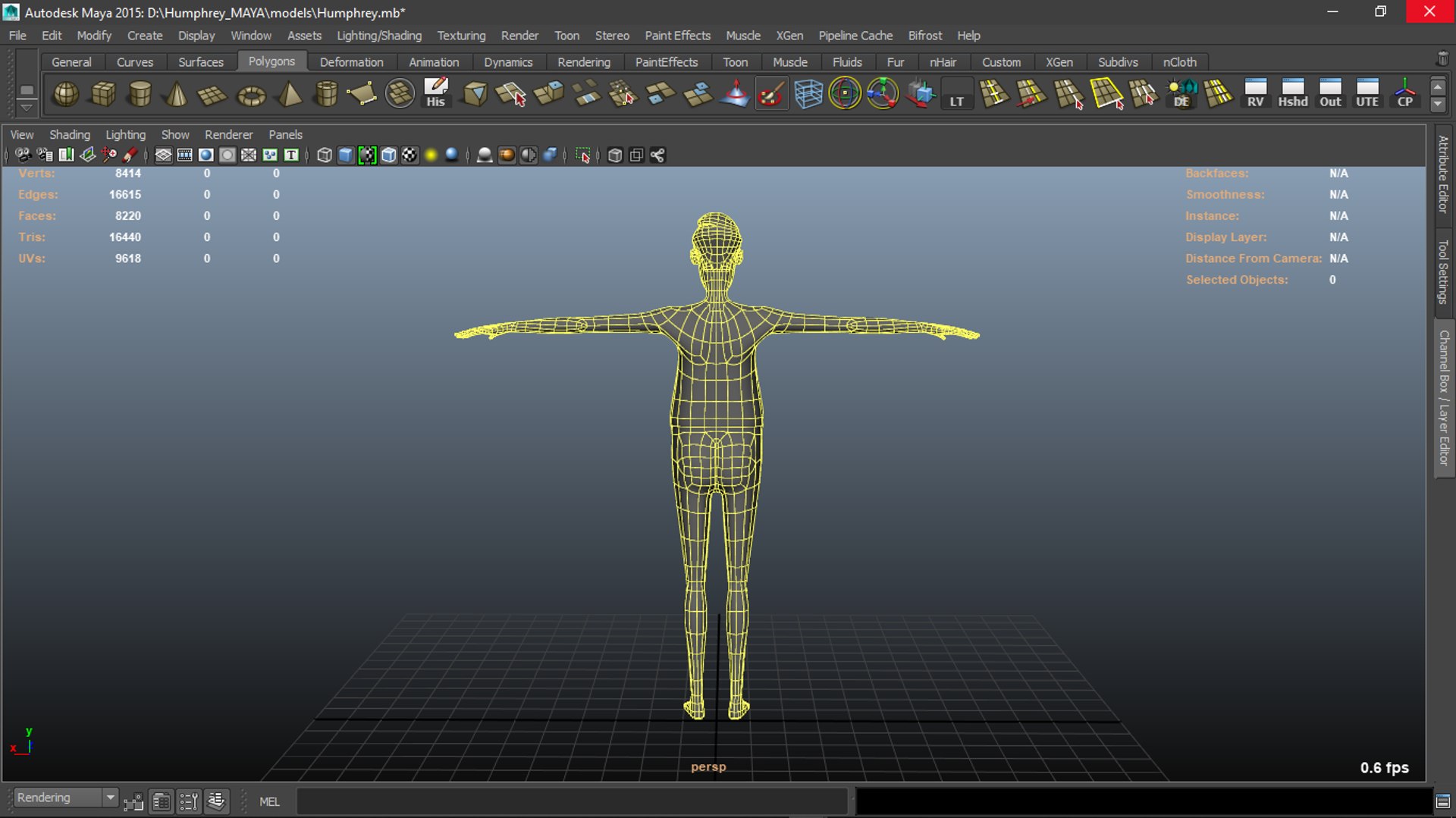This screenshot has height=818, width=1456.
Task: Create a polygon cylinder from the shelf
Action: (x=140, y=94)
